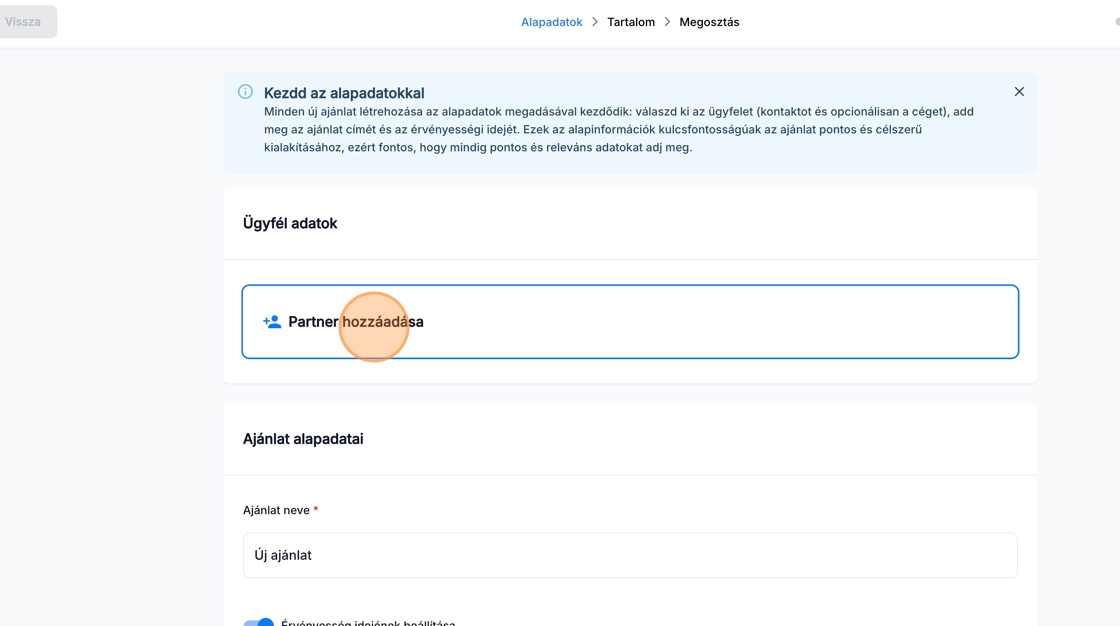This screenshot has width=1120, height=626.
Task: Click the info icon in the blue banner
Action: click(x=245, y=92)
